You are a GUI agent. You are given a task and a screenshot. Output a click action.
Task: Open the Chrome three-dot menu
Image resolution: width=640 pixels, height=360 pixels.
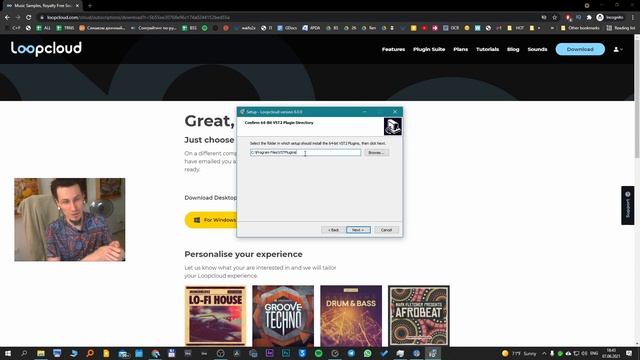tap(633, 17)
